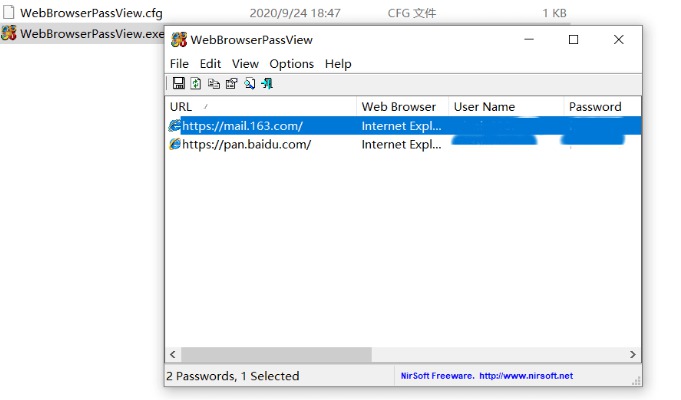Click the 2020/9/24 18:47 date cell
This screenshot has width=681, height=400.
[x=295, y=13]
